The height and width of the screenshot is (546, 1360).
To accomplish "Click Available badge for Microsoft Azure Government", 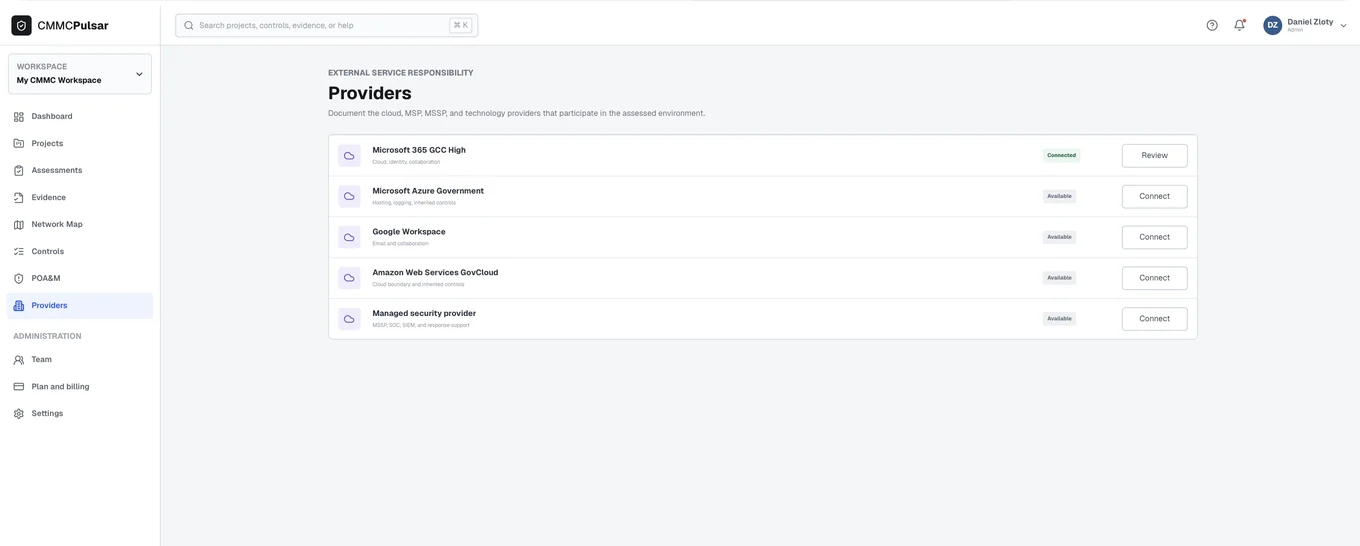I will tap(1059, 197).
